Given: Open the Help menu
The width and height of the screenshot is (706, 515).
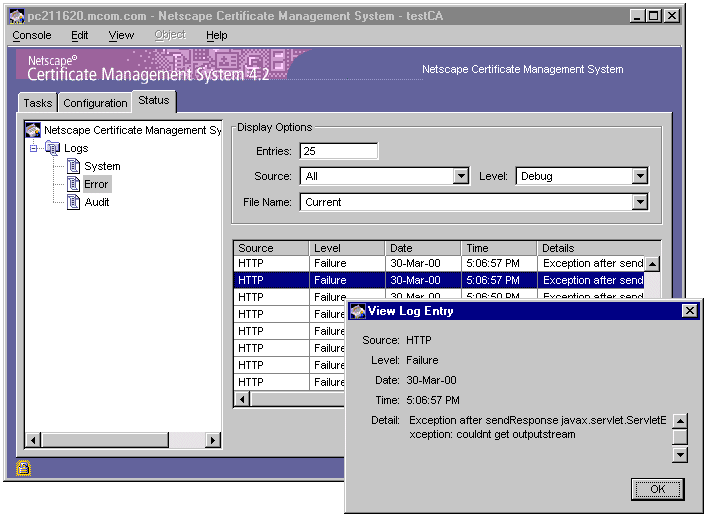Looking at the screenshot, I should pos(217,35).
